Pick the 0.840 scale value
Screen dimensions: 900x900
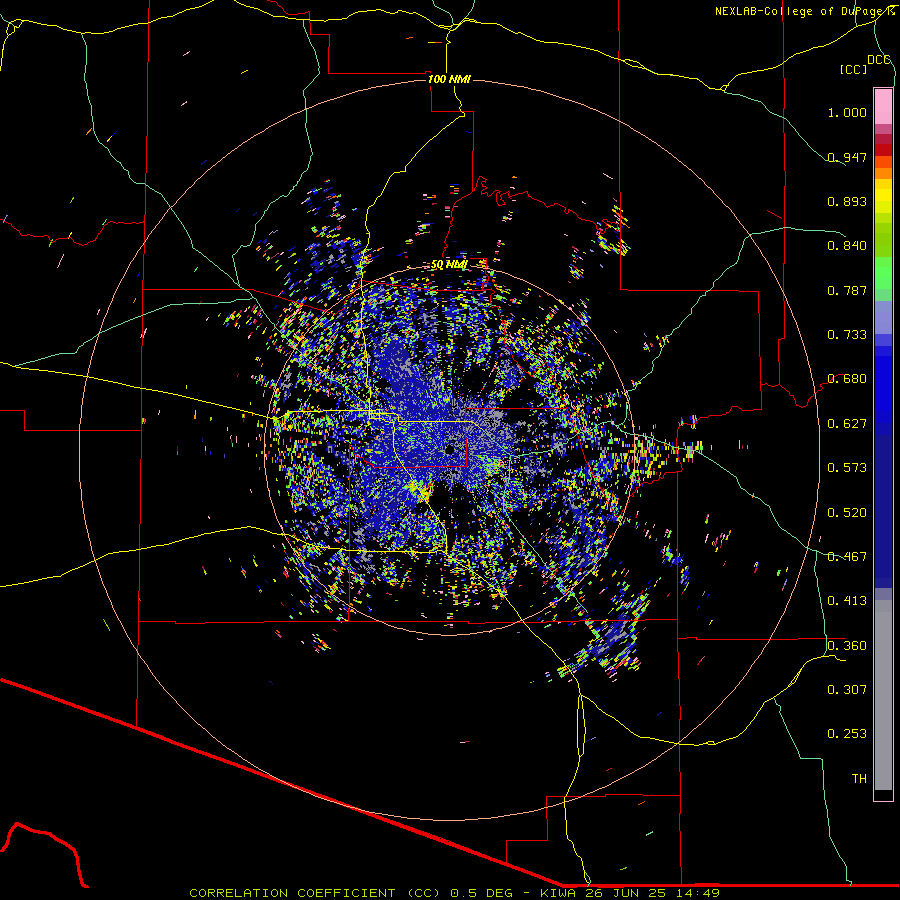(x=847, y=246)
